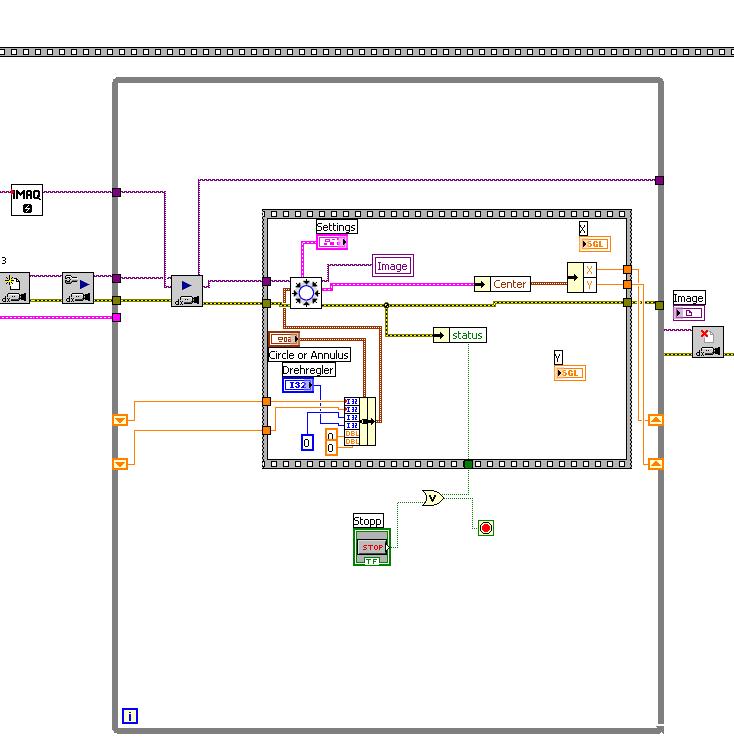The height and width of the screenshot is (745, 734).
Task: Click the loop iteration terminal i
Action: [130, 716]
